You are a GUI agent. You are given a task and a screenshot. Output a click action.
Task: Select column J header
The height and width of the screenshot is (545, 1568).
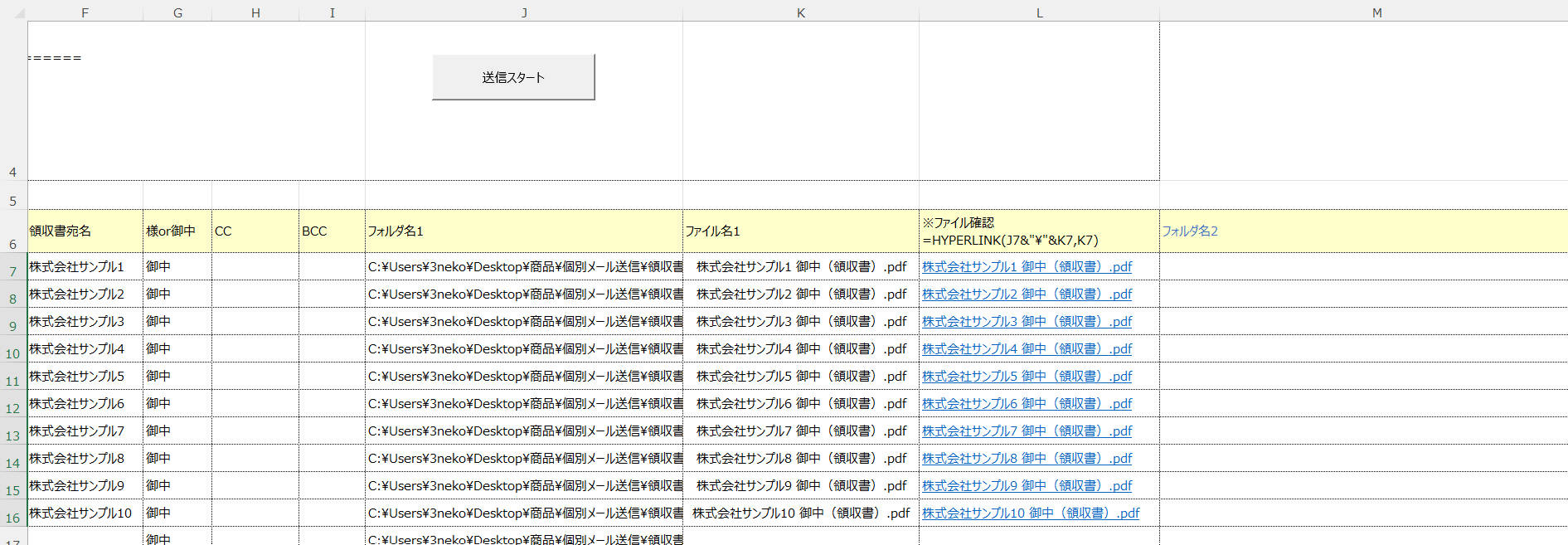click(524, 12)
